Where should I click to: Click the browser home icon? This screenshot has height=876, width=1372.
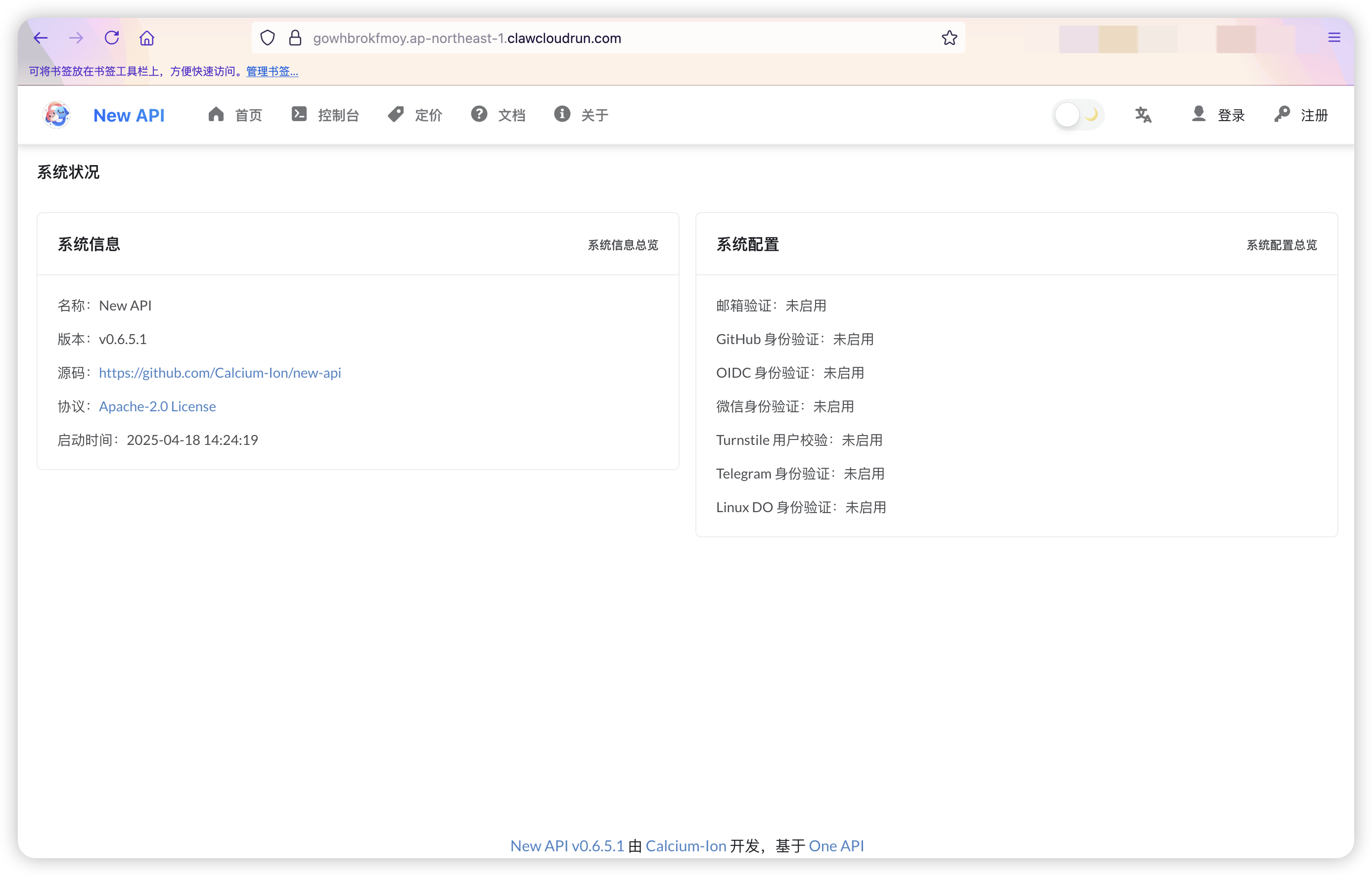[x=147, y=38]
